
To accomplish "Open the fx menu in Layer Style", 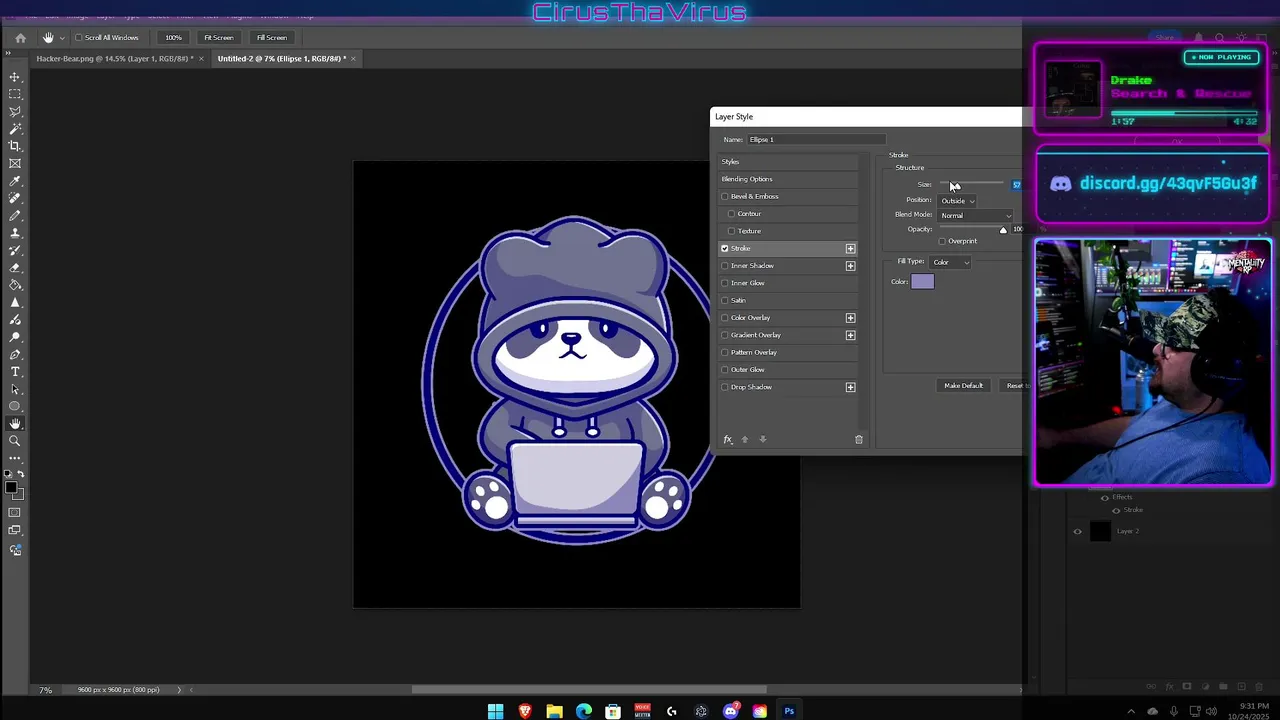I will point(728,439).
